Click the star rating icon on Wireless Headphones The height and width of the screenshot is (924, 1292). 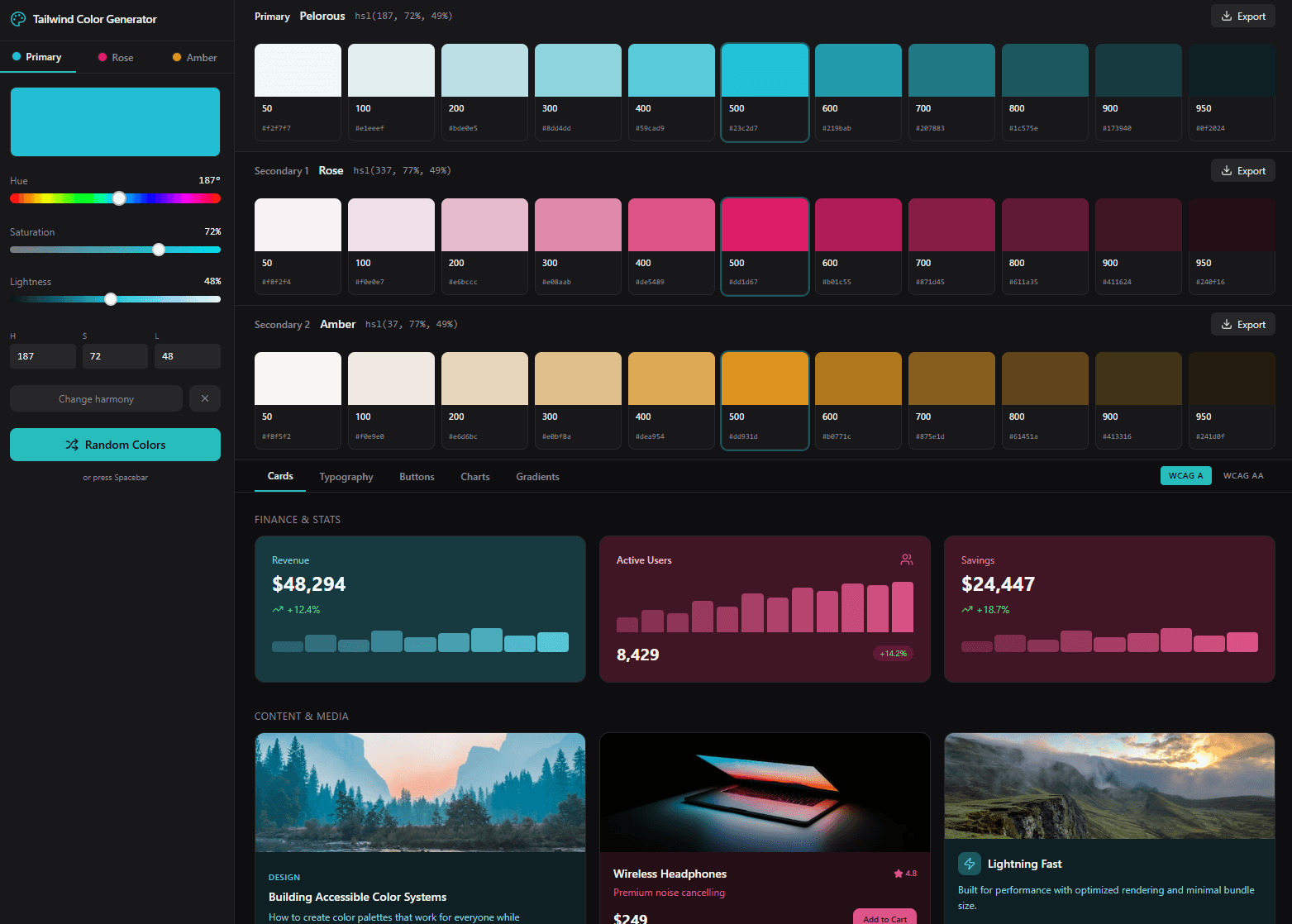click(x=899, y=874)
